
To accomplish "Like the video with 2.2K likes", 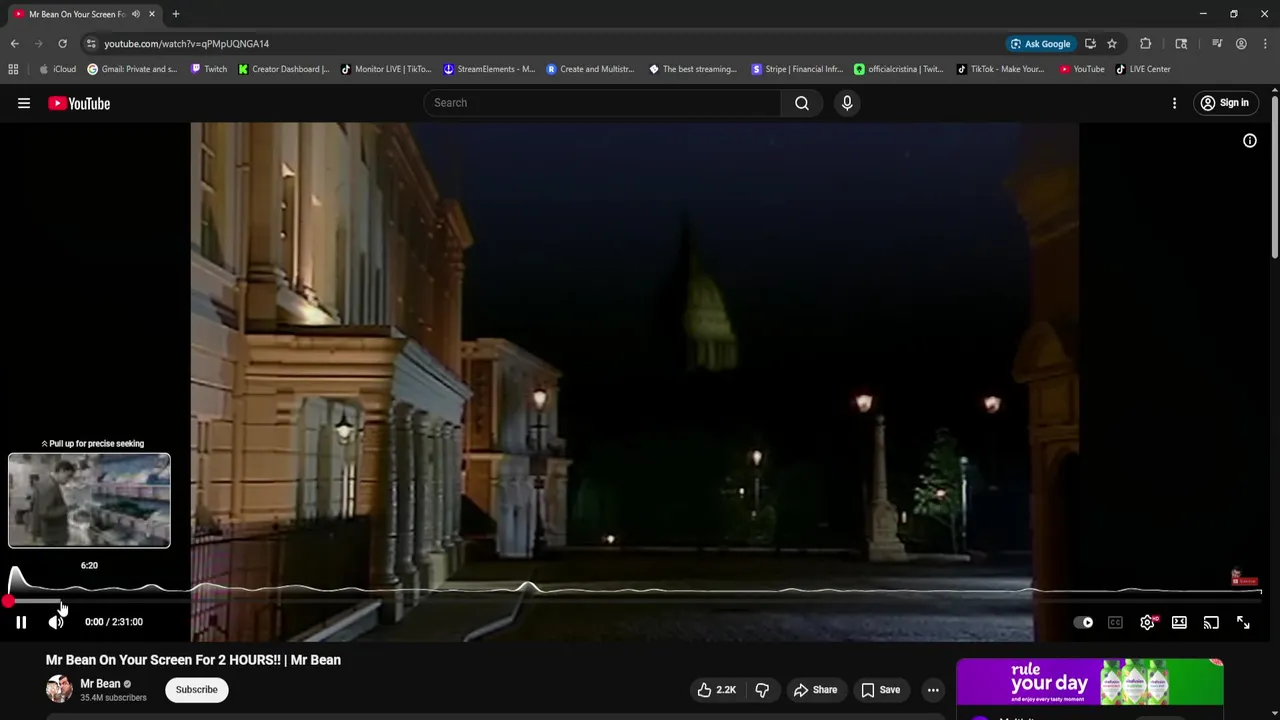I will point(717,689).
